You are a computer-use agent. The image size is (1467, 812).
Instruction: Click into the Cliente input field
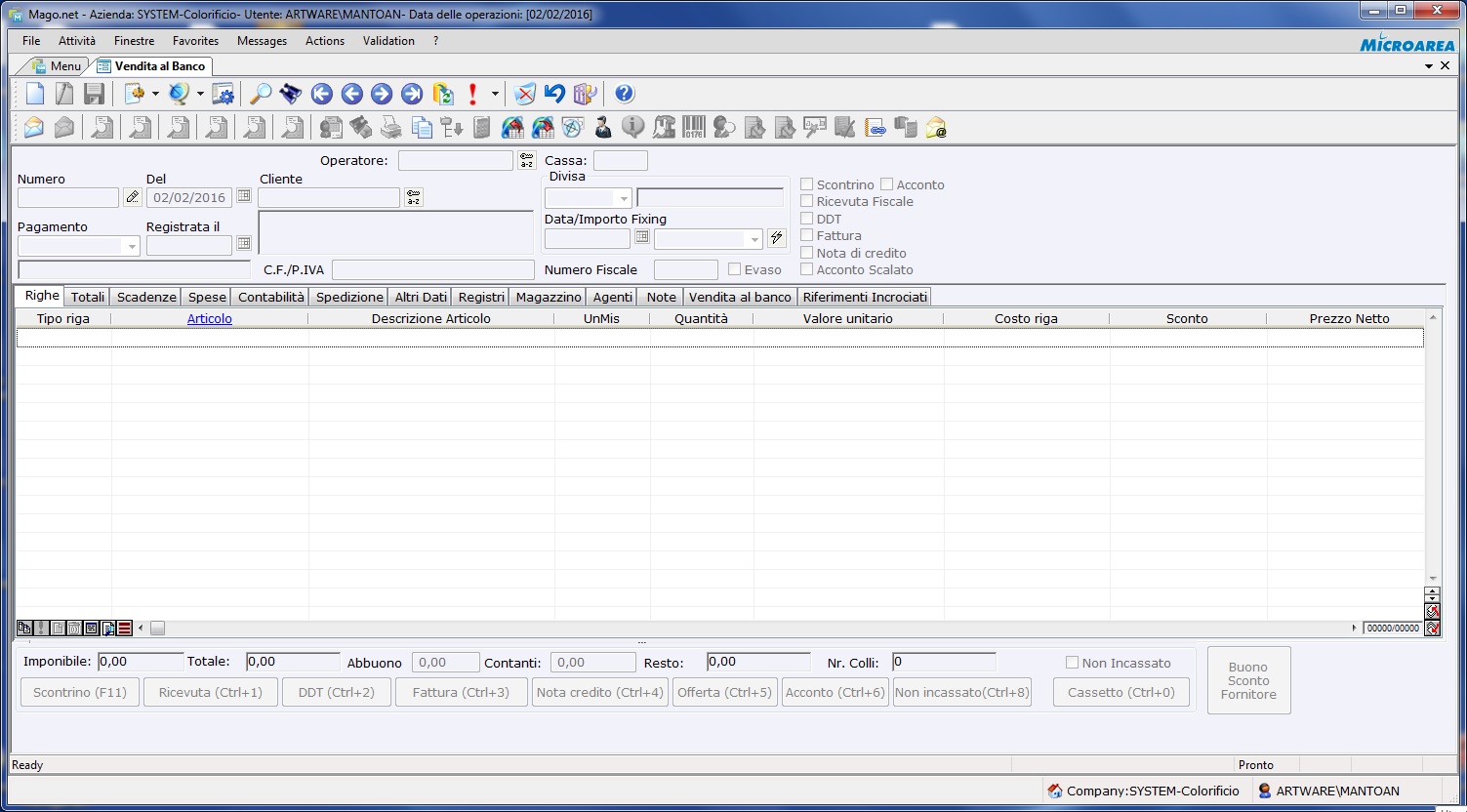329,198
